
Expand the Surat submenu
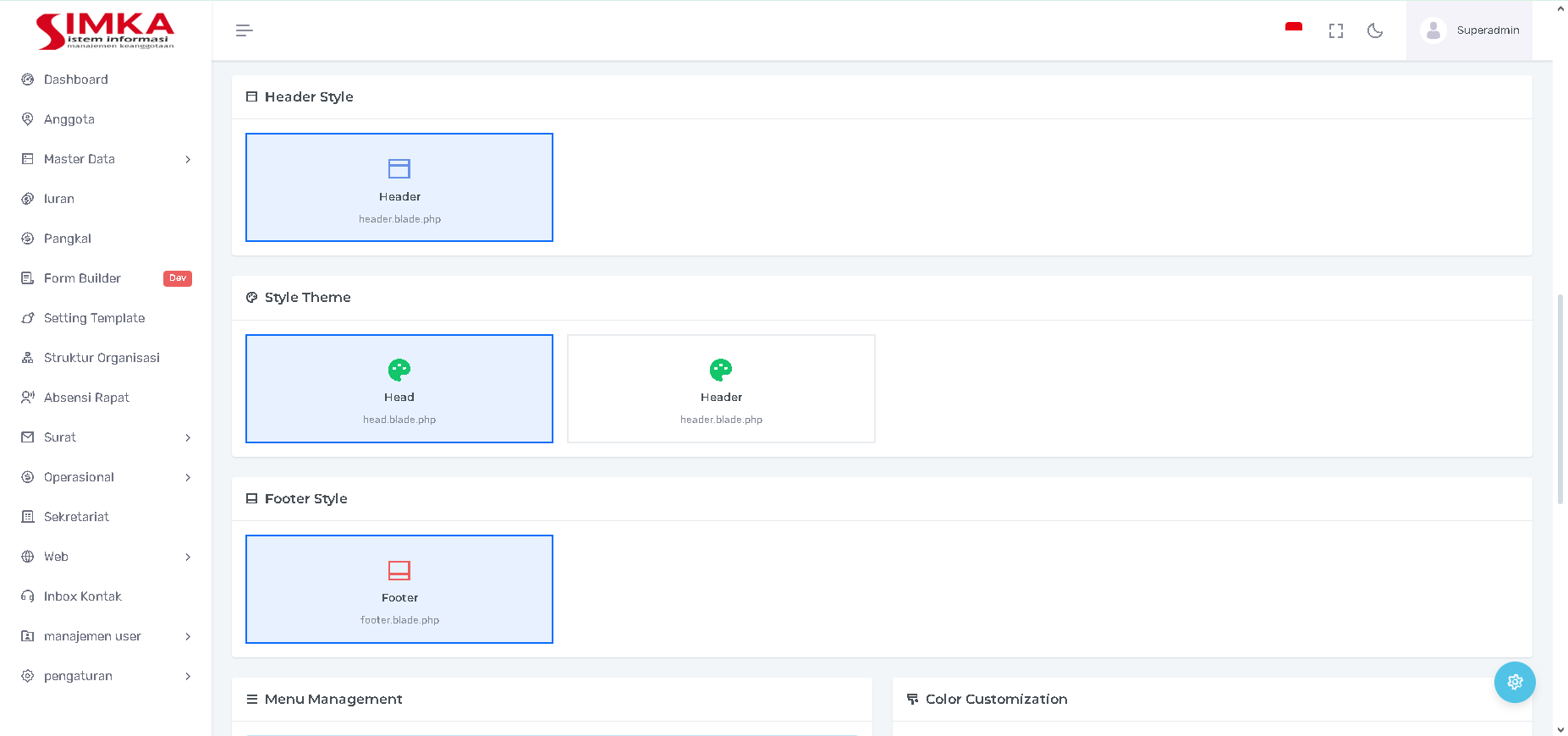coord(188,437)
